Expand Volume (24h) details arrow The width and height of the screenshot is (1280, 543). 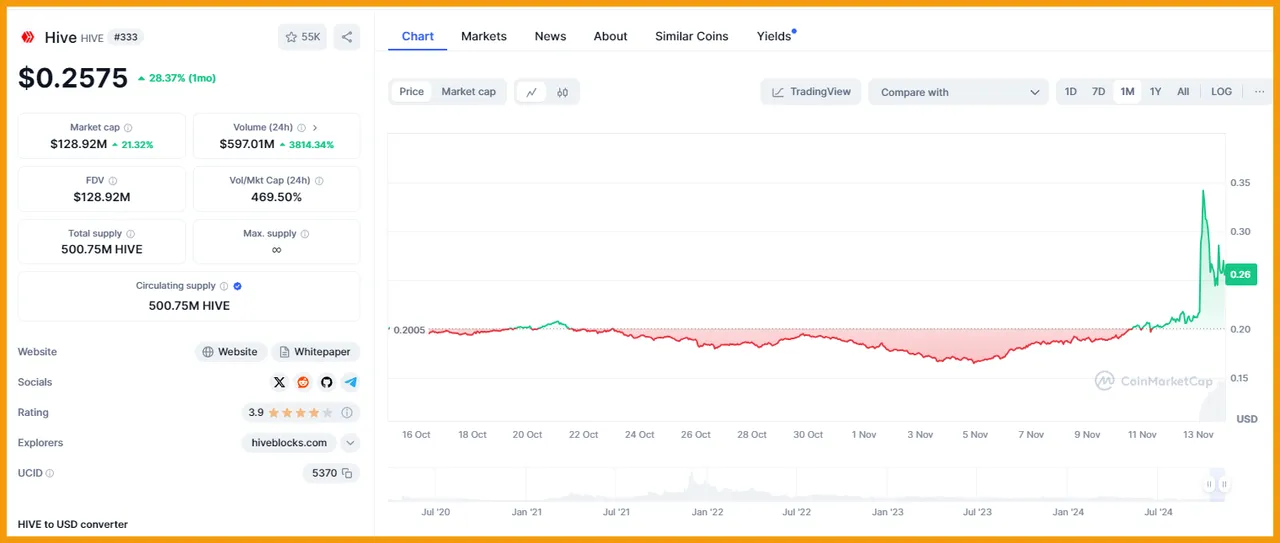[315, 128]
